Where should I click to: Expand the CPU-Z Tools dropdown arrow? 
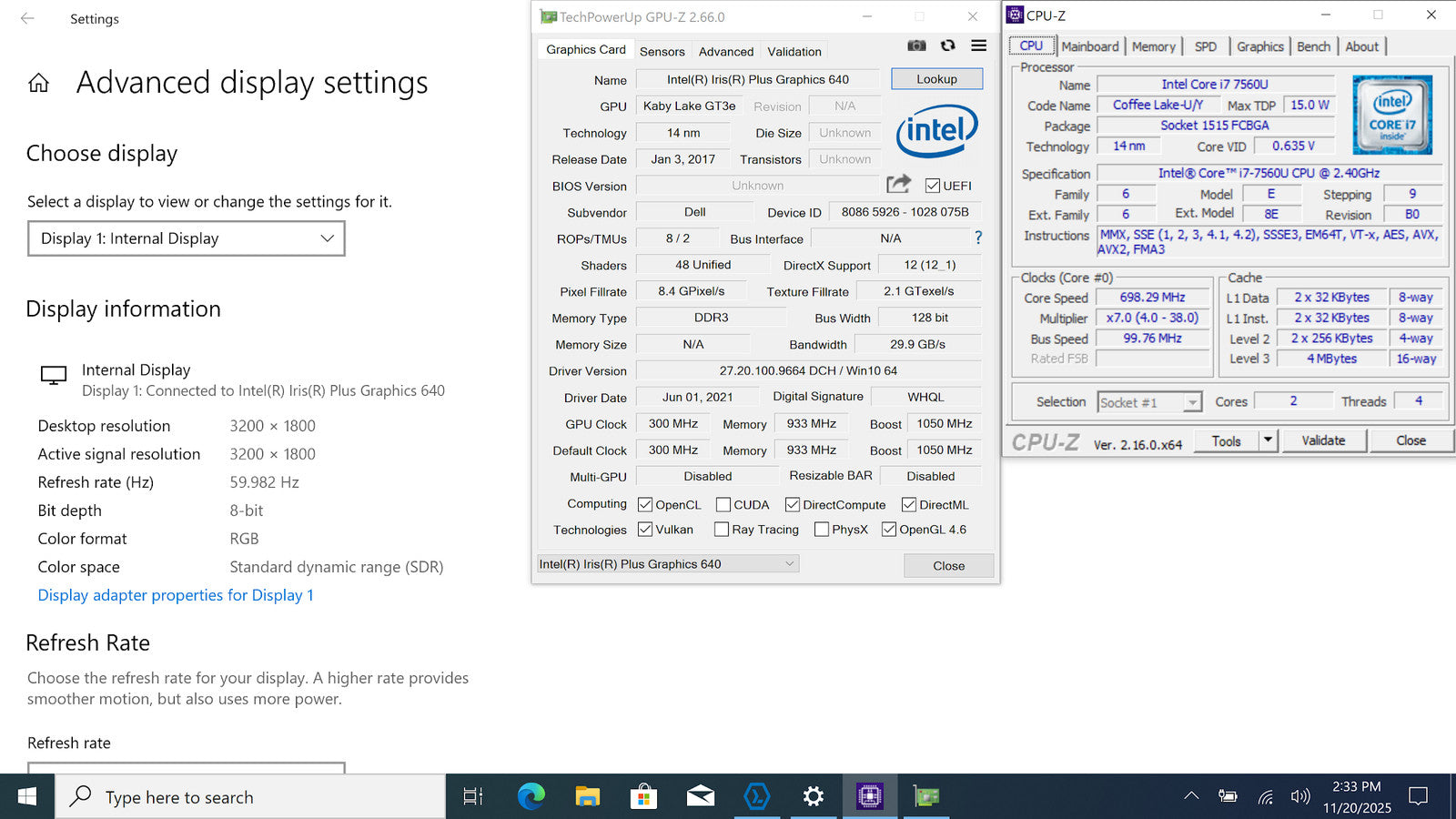click(1268, 440)
